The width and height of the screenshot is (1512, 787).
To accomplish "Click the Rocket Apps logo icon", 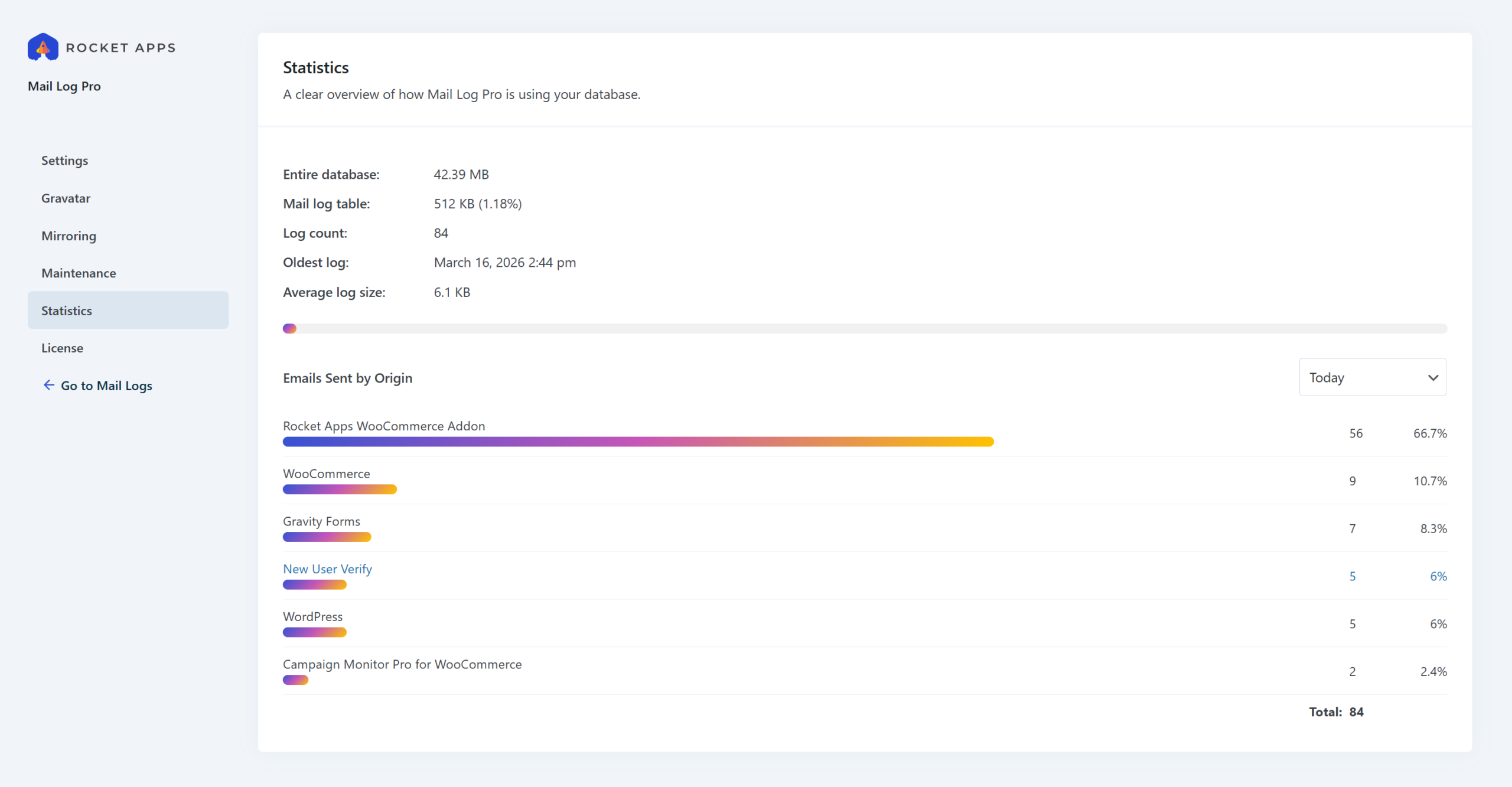I will 43,47.
